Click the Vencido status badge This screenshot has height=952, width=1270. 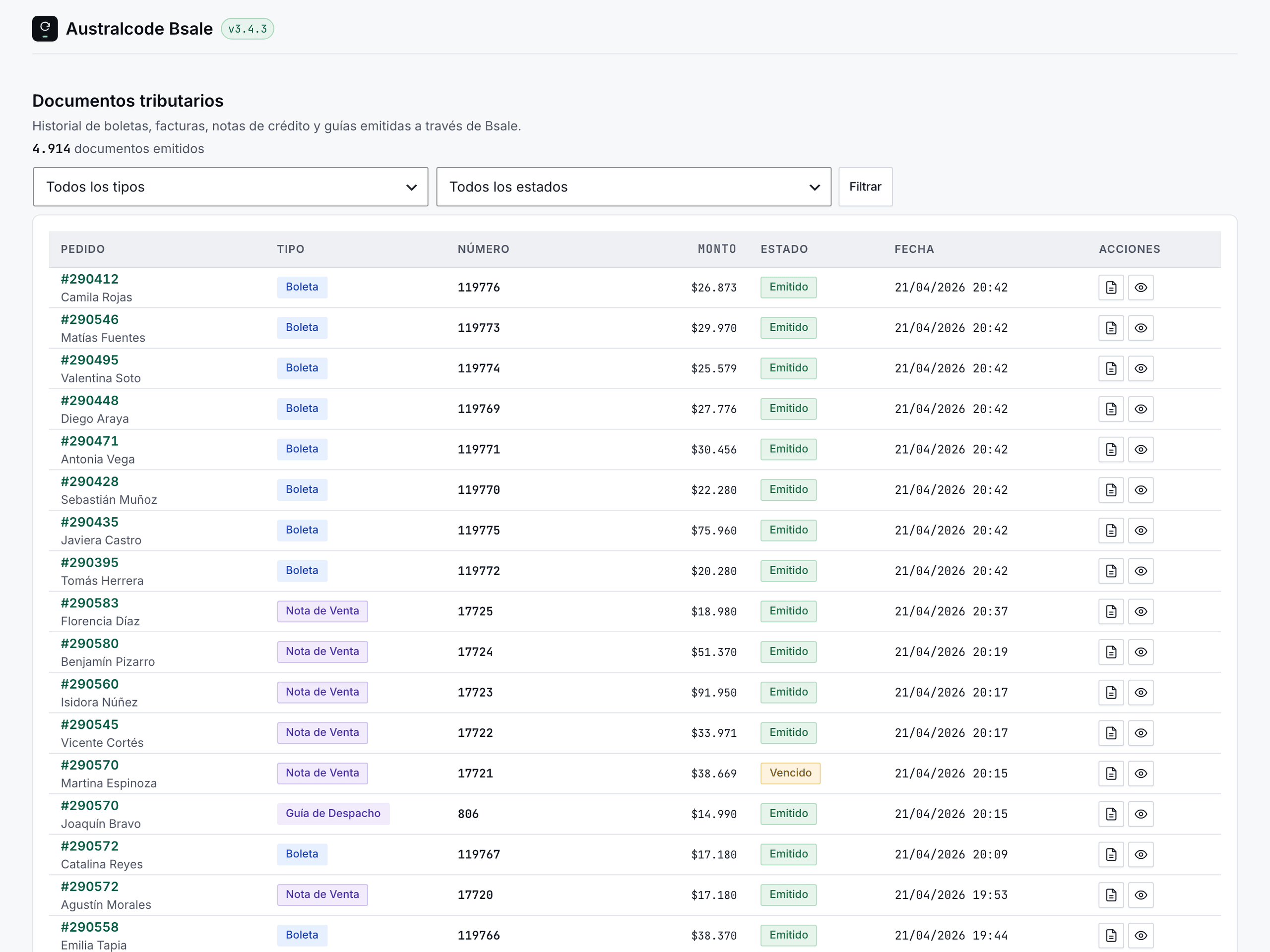tap(790, 773)
